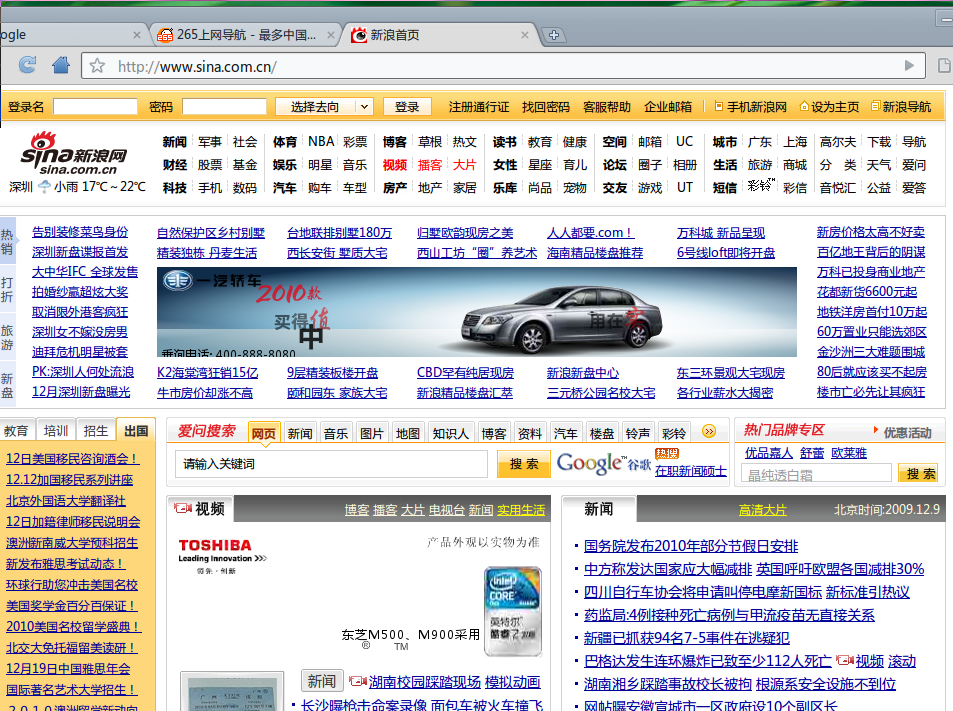Choose the 楼盘 search tab
The height and width of the screenshot is (711, 953).
[x=602, y=433]
